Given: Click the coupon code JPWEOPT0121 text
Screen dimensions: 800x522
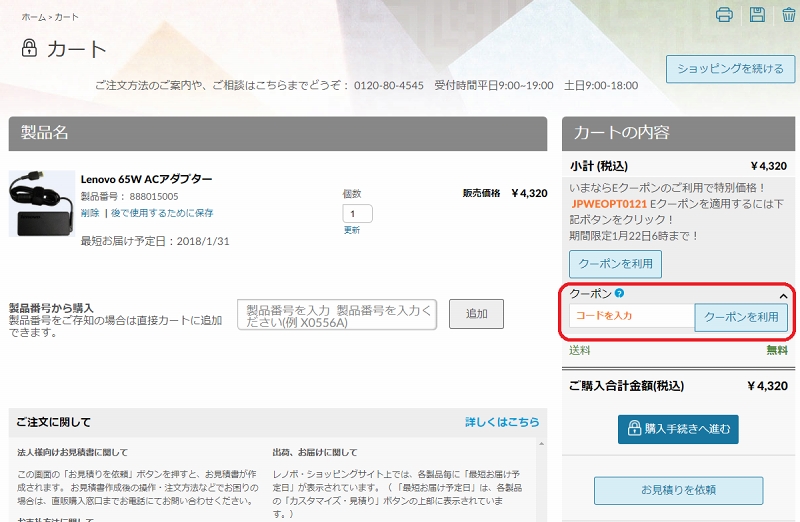Looking at the screenshot, I should (x=609, y=204).
